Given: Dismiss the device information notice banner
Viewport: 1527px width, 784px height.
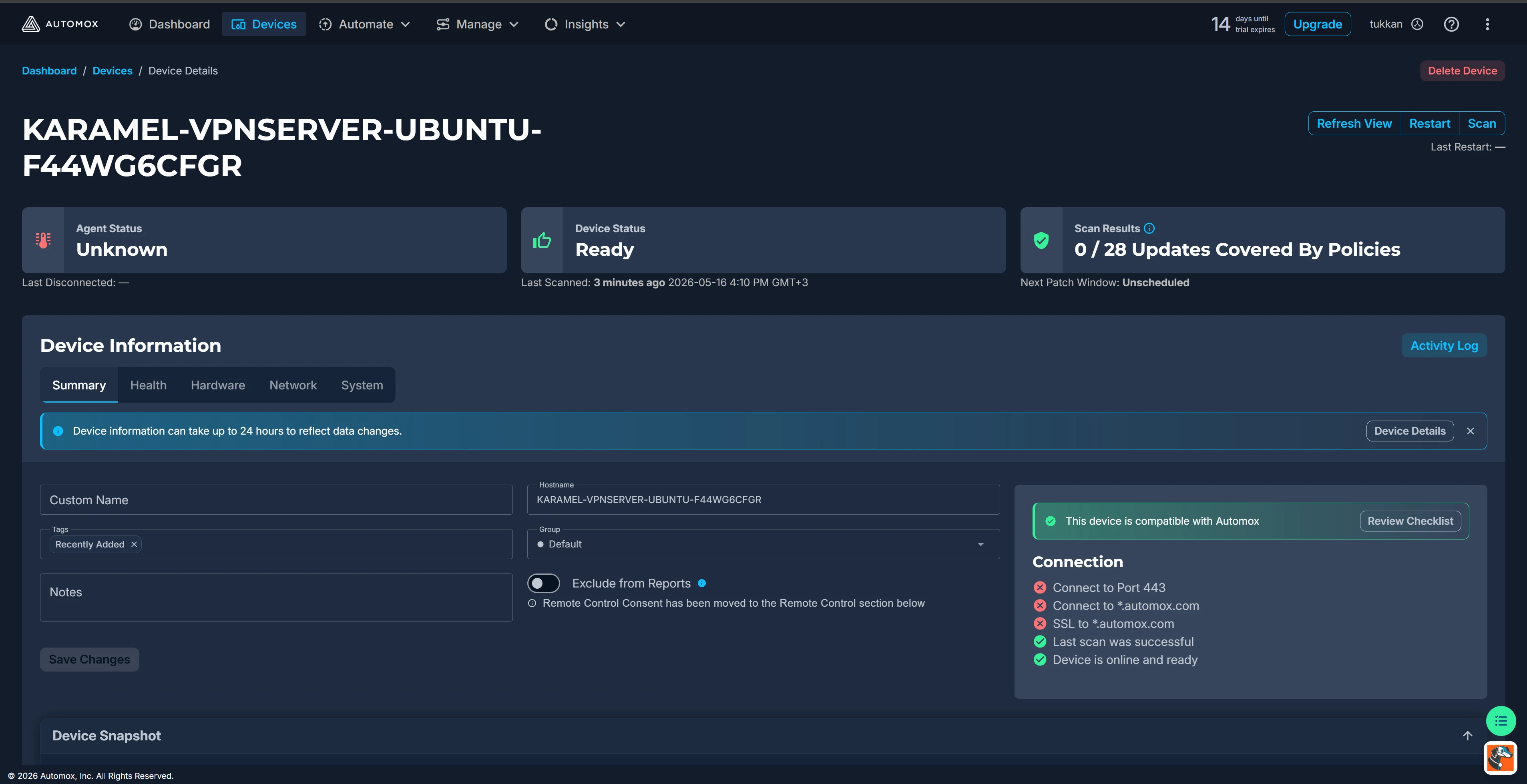Looking at the screenshot, I should (x=1471, y=431).
